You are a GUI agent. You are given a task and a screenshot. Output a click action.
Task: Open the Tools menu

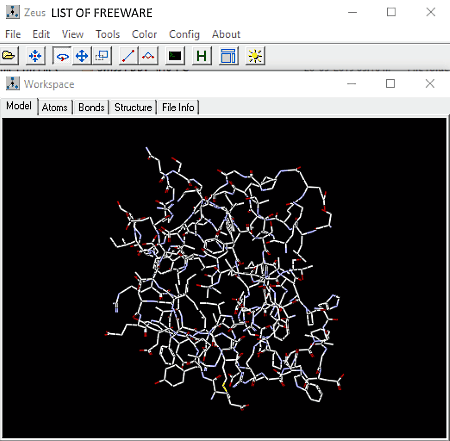[108, 34]
